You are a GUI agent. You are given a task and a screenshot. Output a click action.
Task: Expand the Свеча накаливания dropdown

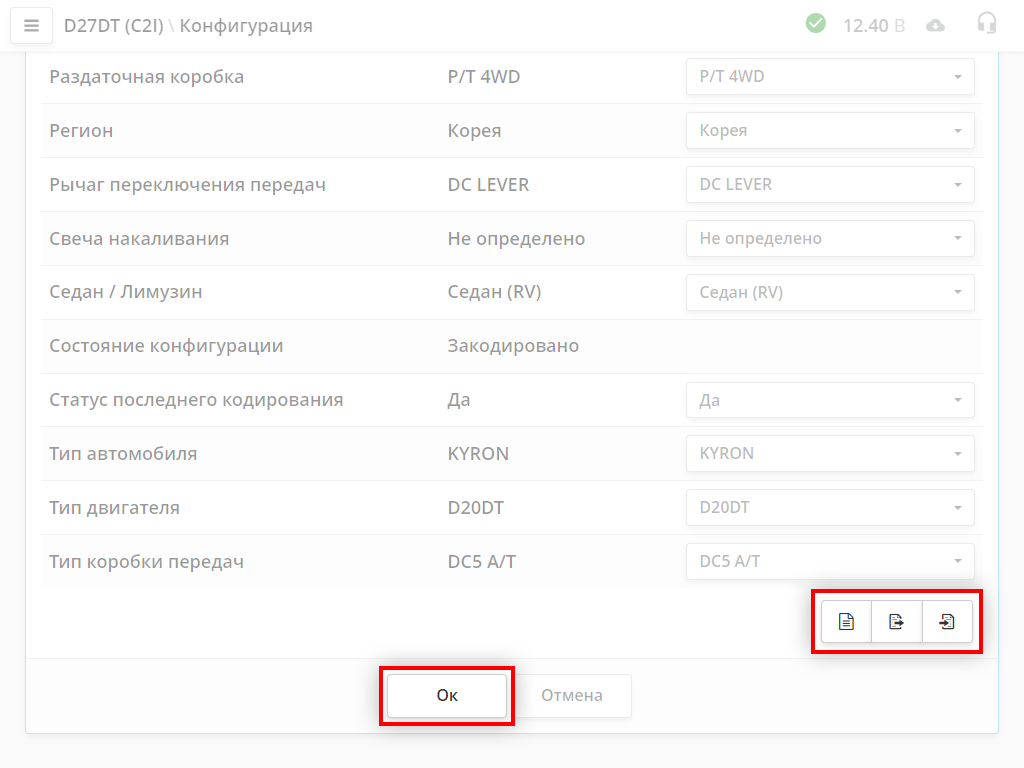[x=830, y=239]
